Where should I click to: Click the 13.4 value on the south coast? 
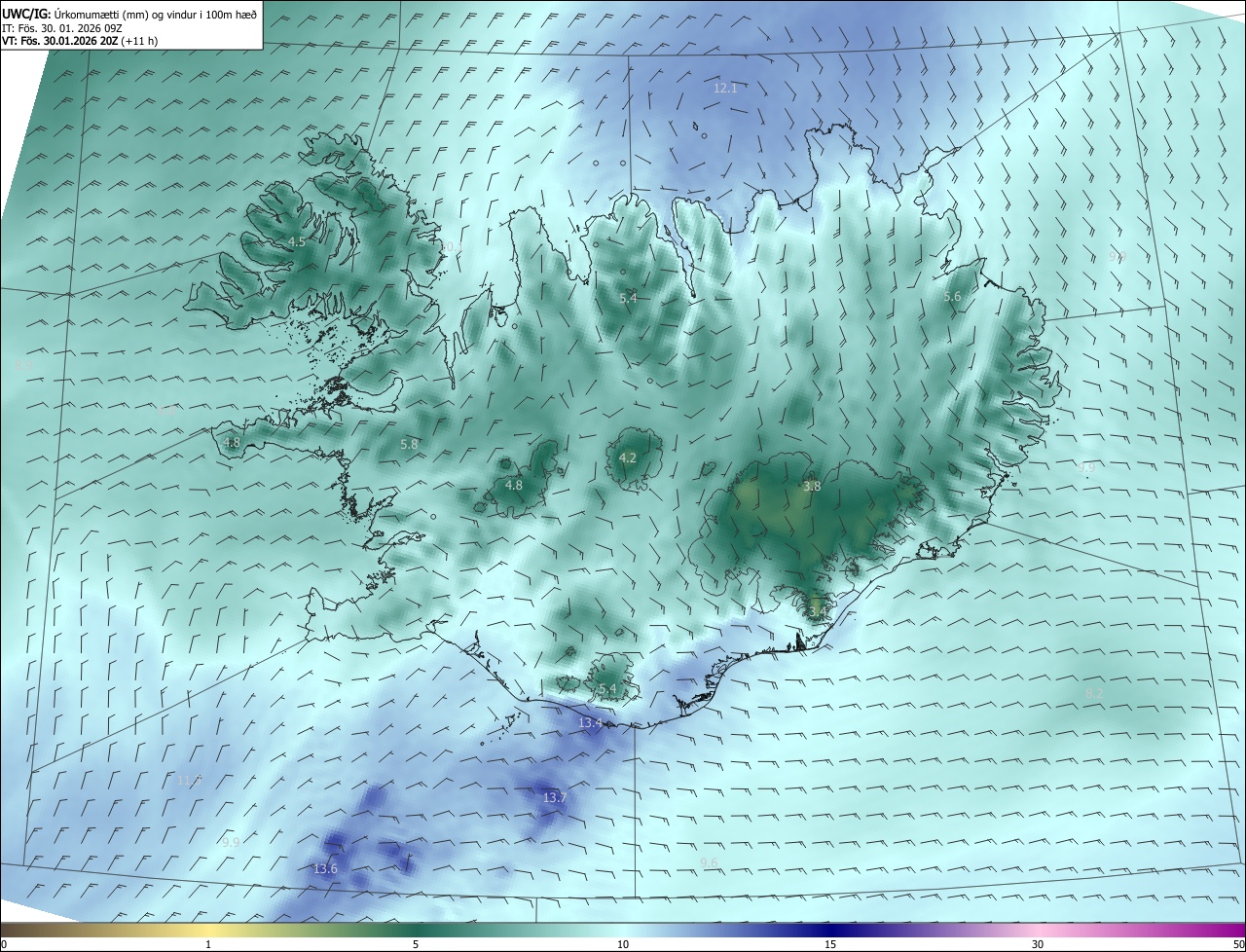(590, 723)
